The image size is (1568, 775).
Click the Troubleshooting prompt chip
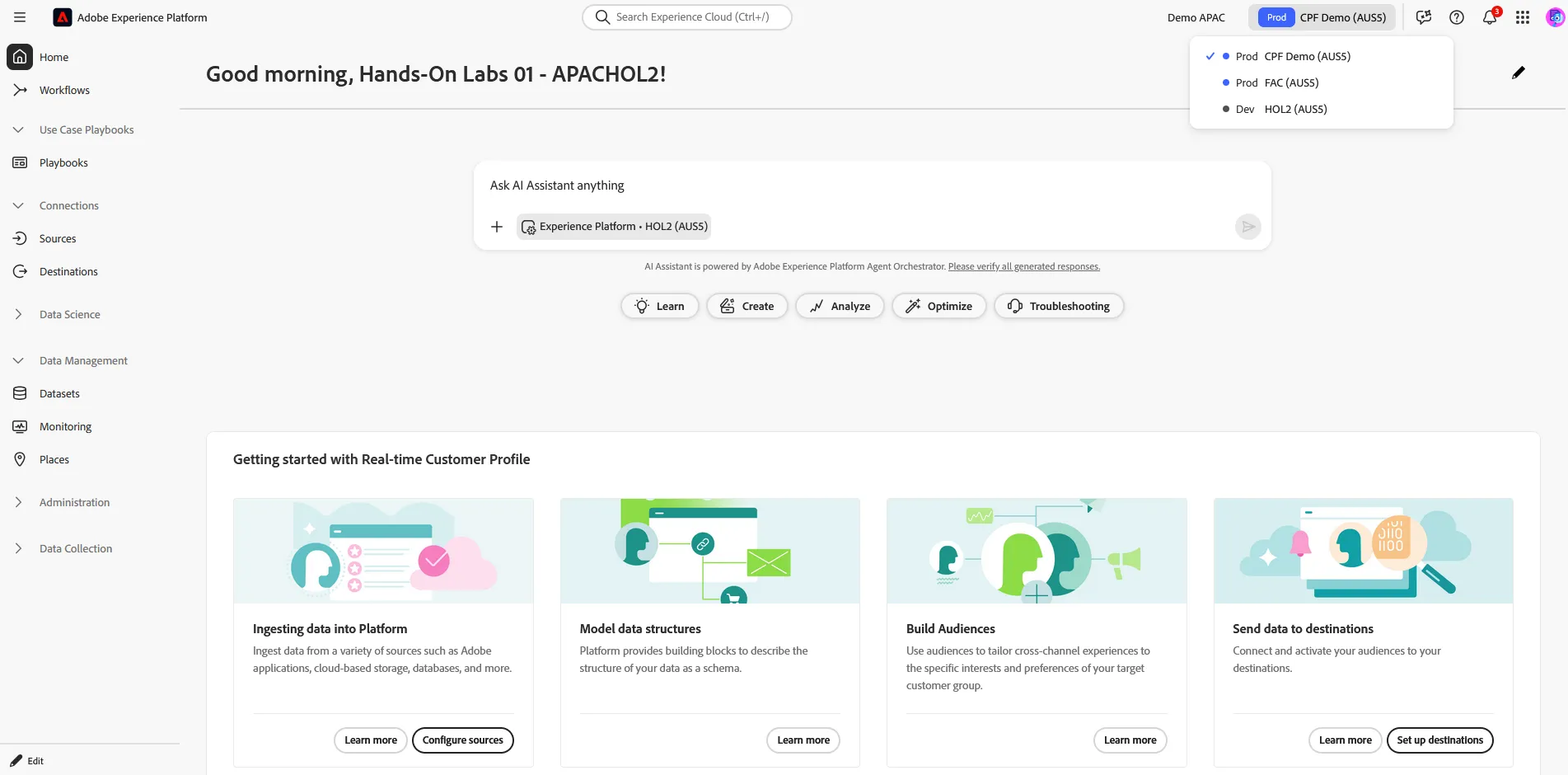pyautogui.click(x=1059, y=306)
